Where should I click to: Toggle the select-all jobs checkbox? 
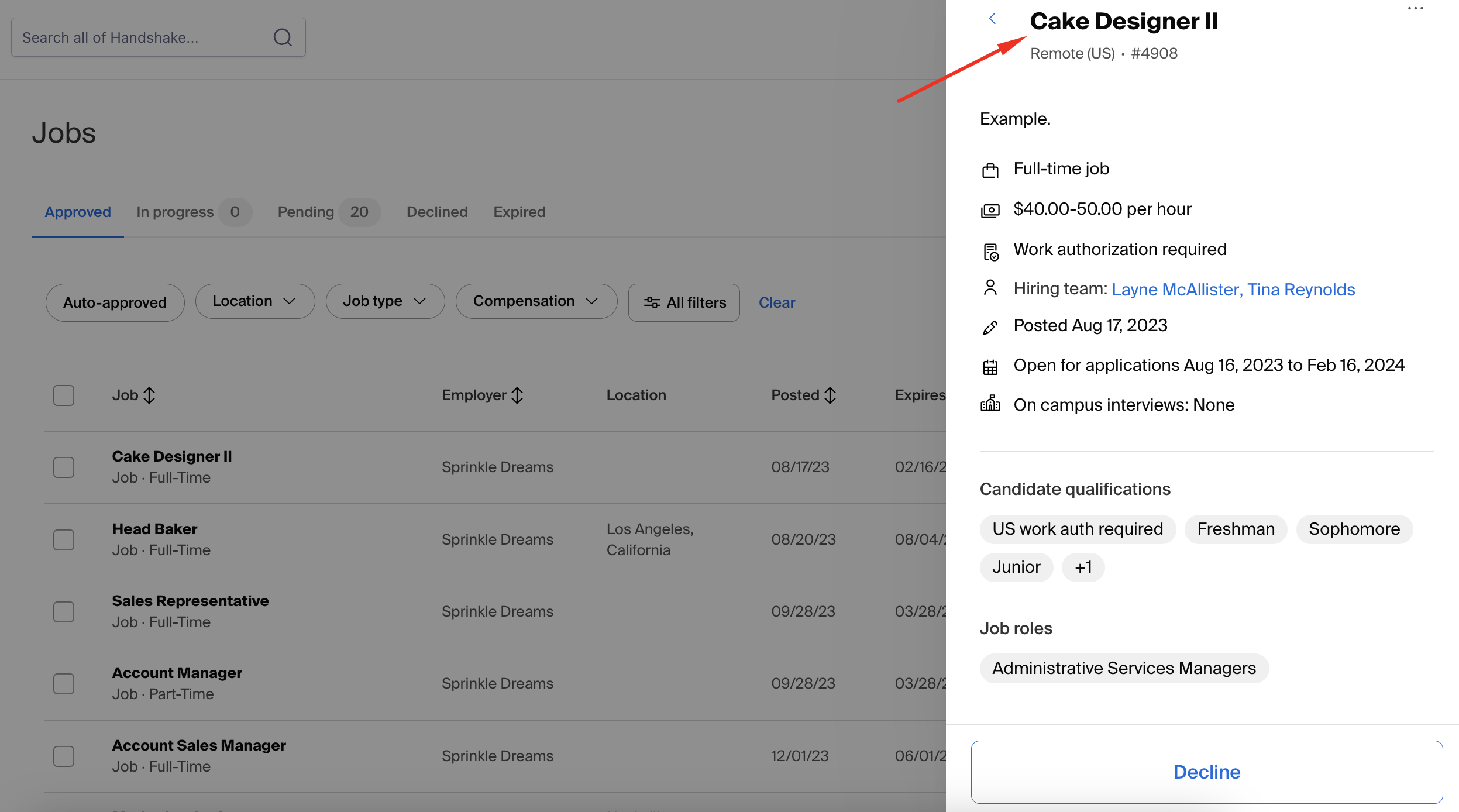[64, 395]
